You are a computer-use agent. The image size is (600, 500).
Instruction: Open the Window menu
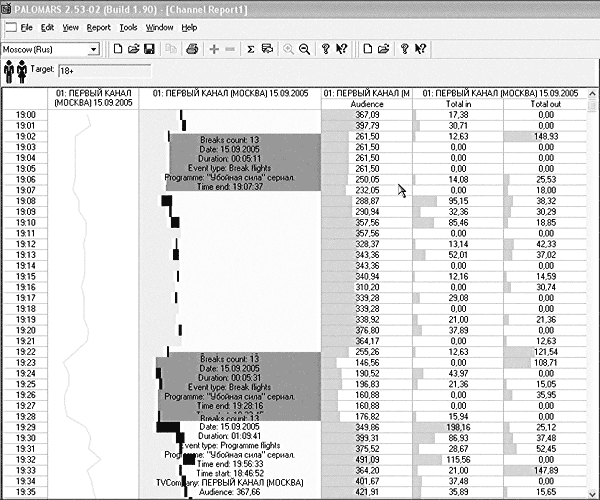point(160,28)
